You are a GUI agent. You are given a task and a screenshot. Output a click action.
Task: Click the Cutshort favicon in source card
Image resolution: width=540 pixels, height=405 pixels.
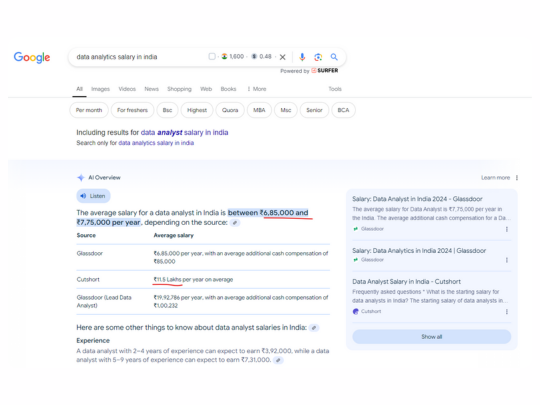(x=356, y=311)
